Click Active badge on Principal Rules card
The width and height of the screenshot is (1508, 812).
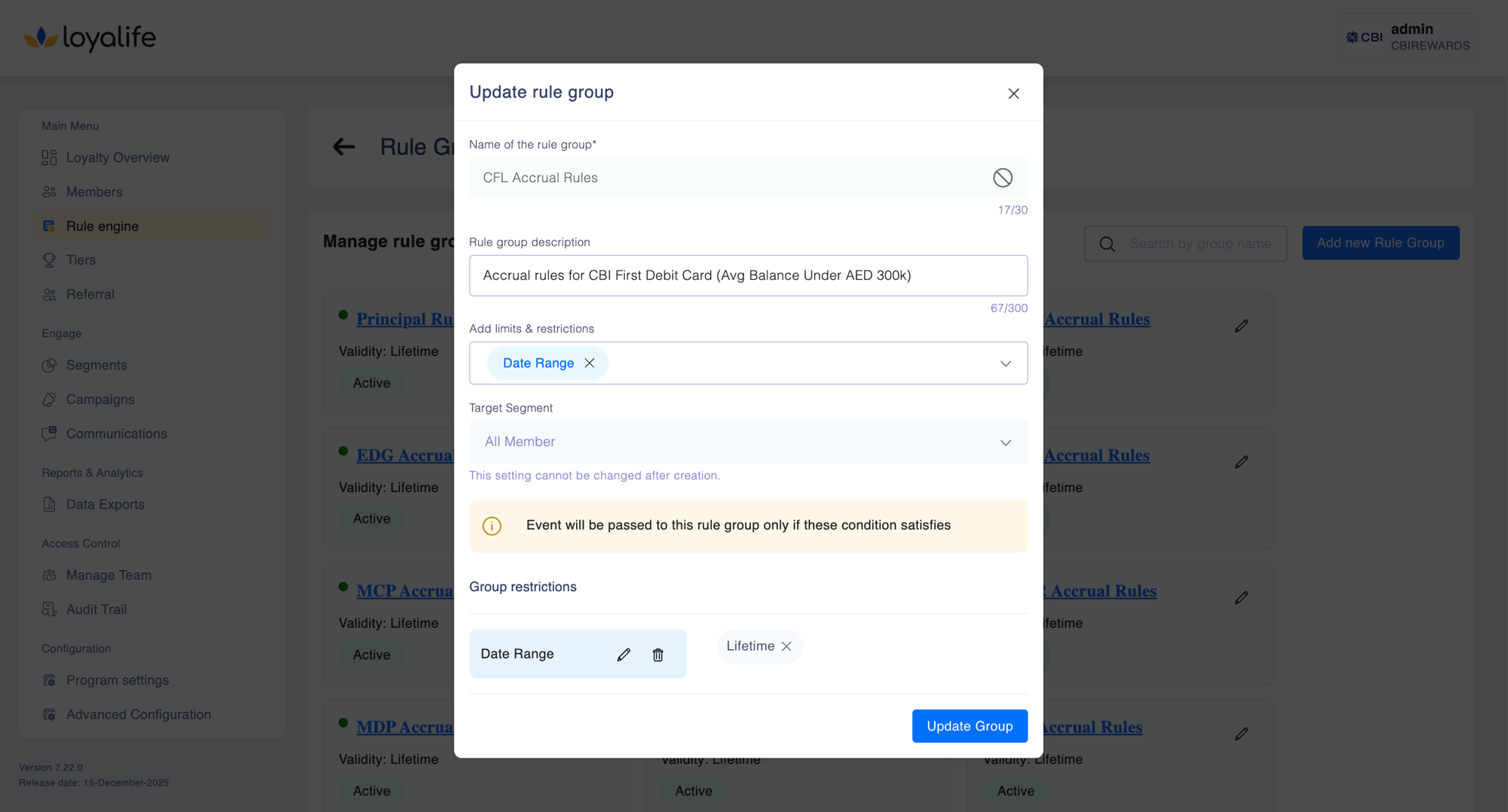[372, 383]
